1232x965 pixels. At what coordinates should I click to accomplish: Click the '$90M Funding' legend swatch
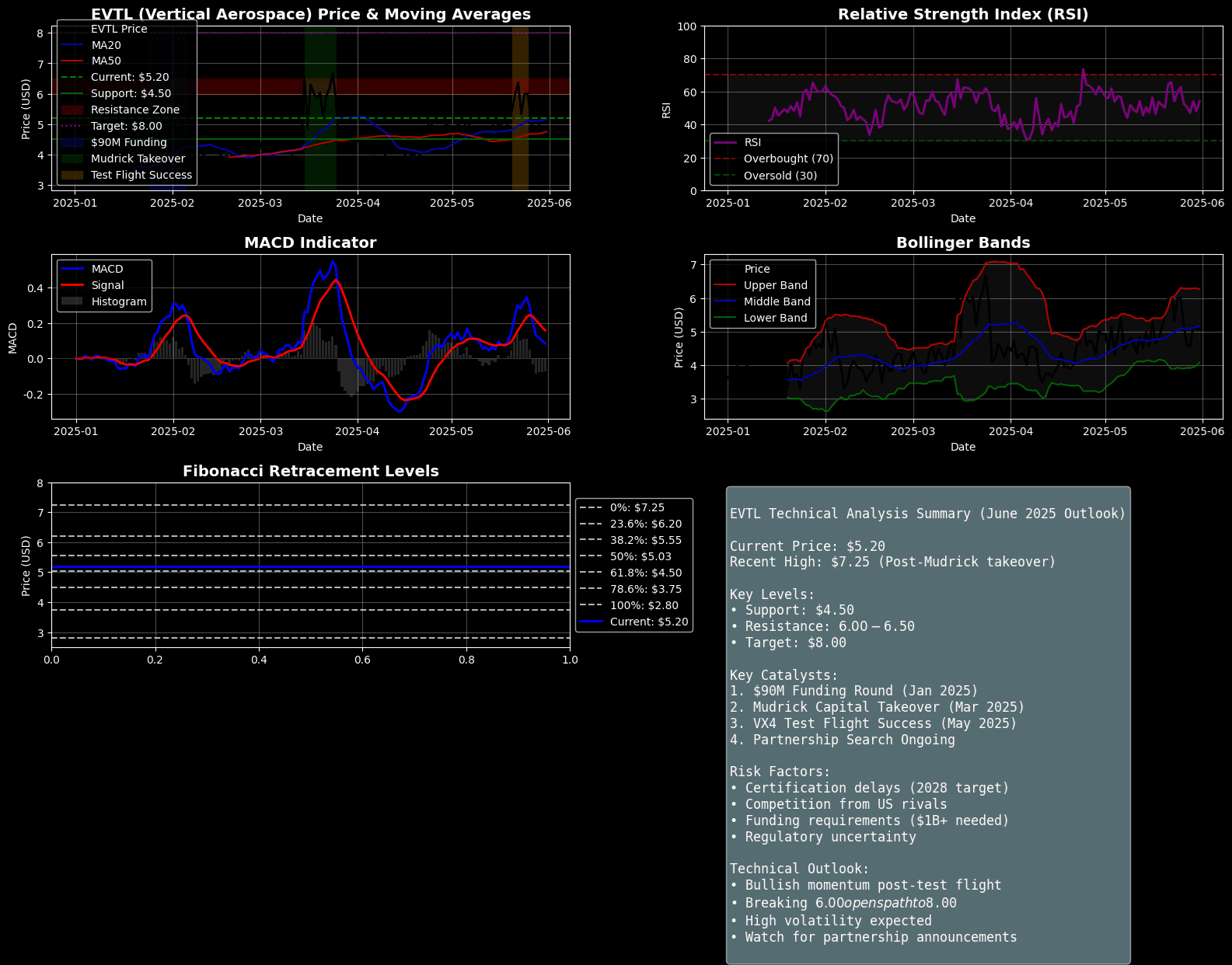72,143
